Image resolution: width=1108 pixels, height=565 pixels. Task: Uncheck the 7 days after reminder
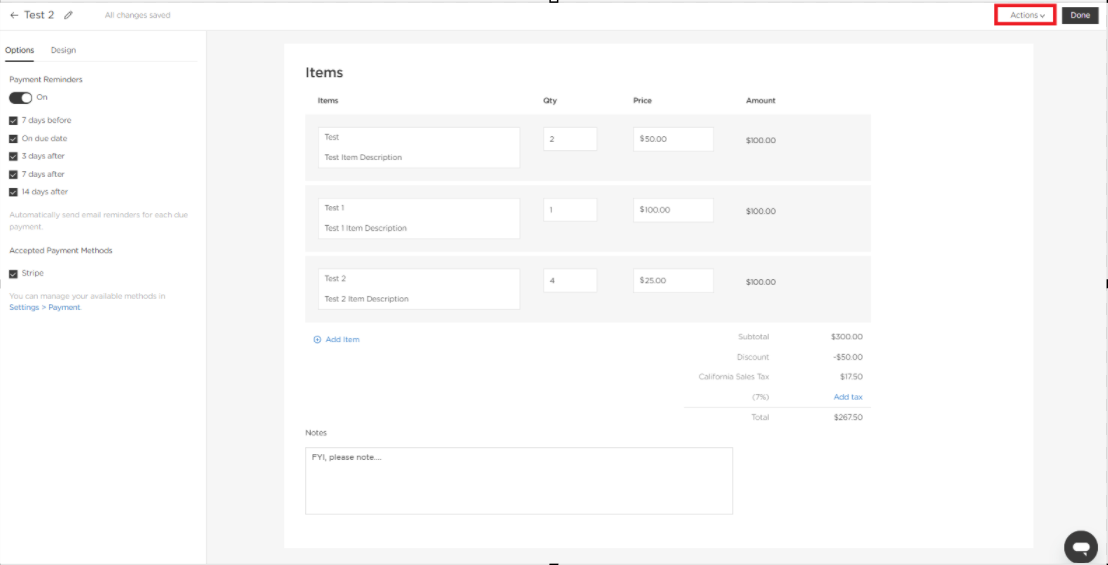(13, 174)
